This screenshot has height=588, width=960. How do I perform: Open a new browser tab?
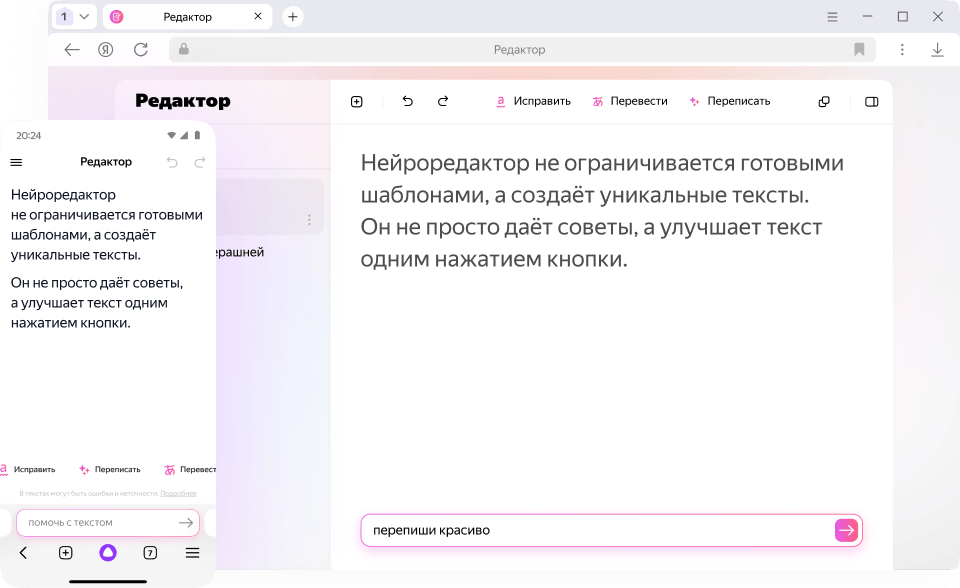click(293, 17)
